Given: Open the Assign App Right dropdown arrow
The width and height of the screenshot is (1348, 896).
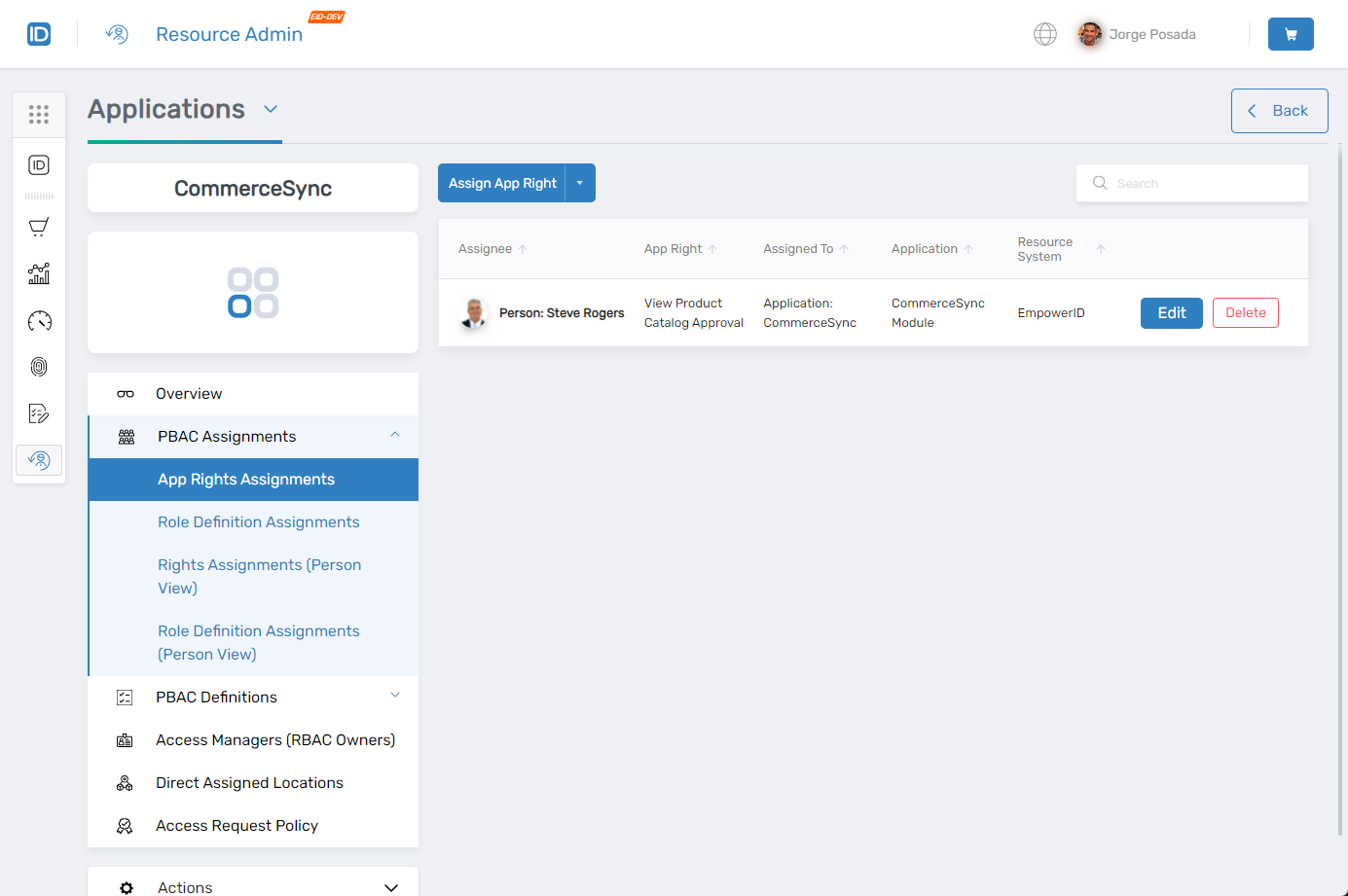Looking at the screenshot, I should tap(580, 183).
